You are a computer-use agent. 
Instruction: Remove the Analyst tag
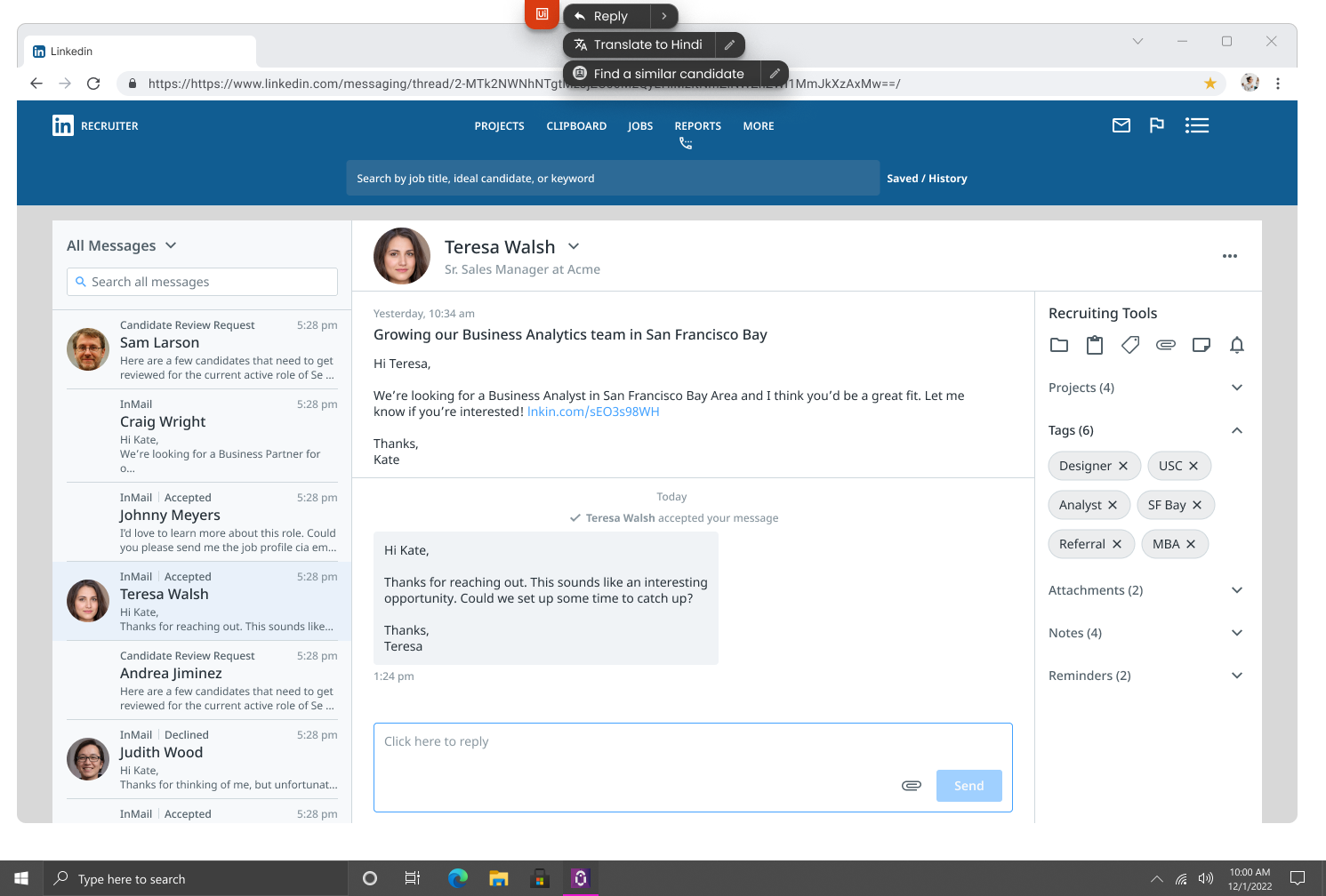1113,505
